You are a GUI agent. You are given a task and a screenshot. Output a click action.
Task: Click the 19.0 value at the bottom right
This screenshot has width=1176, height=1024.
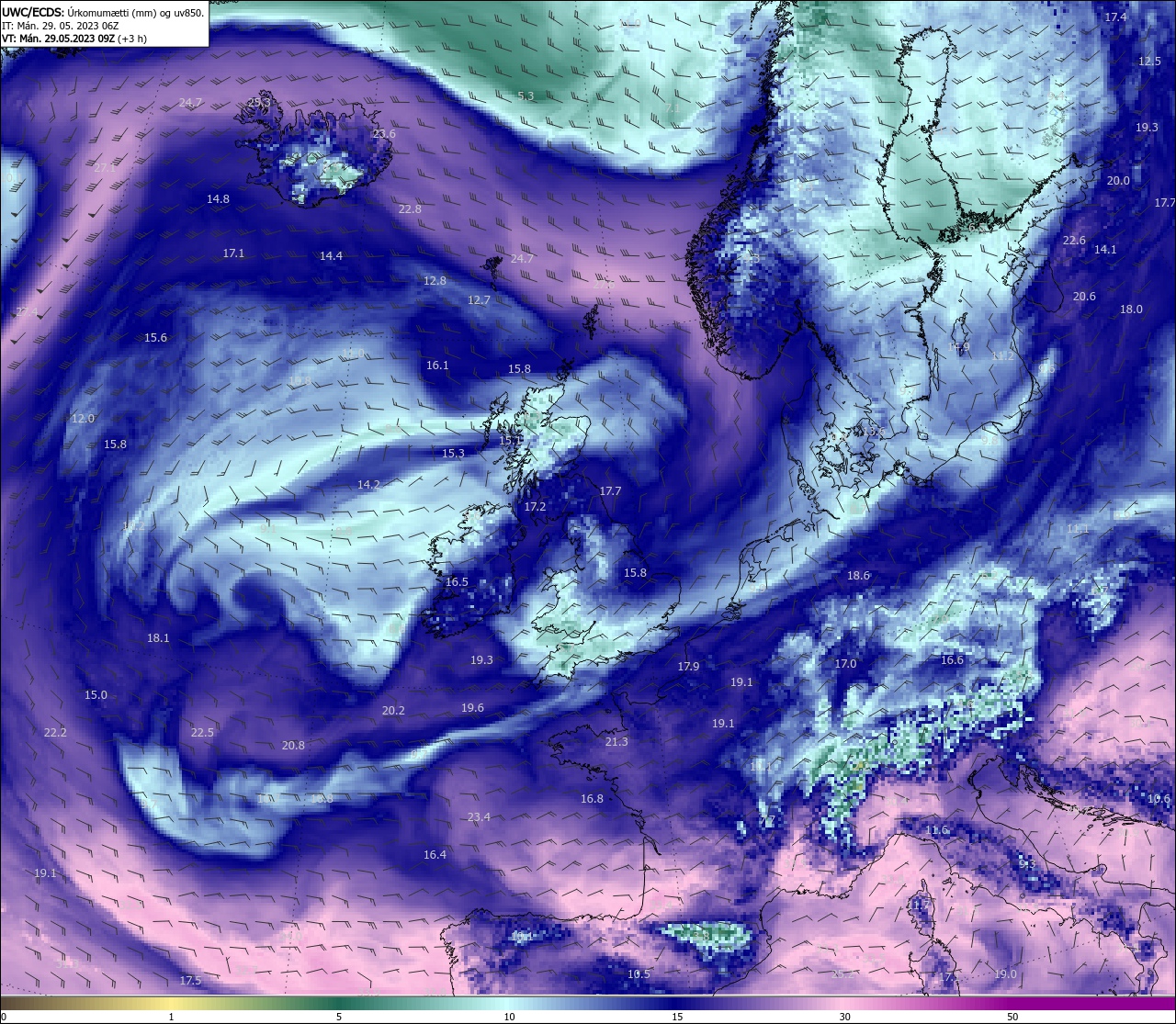coord(1005,973)
